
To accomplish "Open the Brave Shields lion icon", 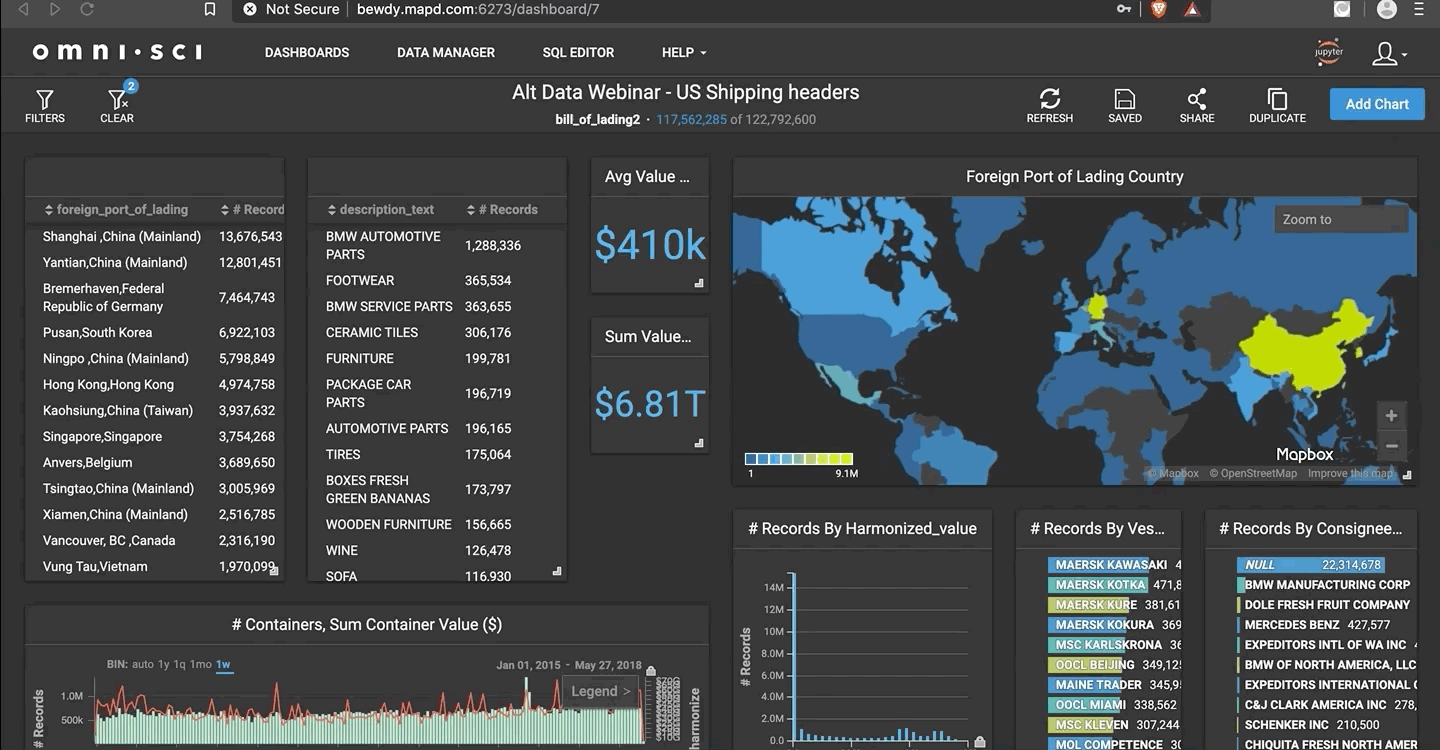I will (x=1158, y=9).
